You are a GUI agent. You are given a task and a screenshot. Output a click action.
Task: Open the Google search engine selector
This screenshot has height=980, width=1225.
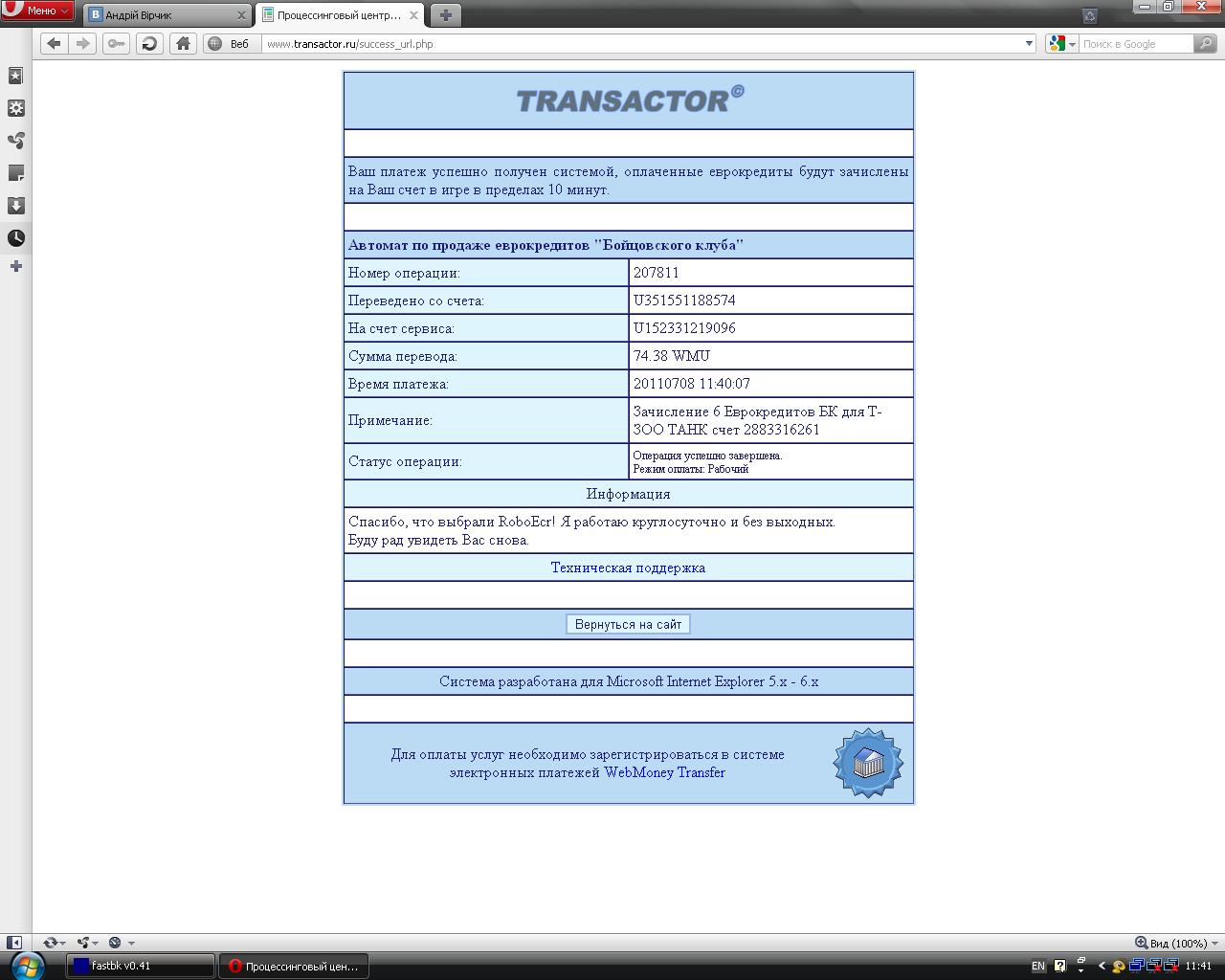click(1062, 43)
